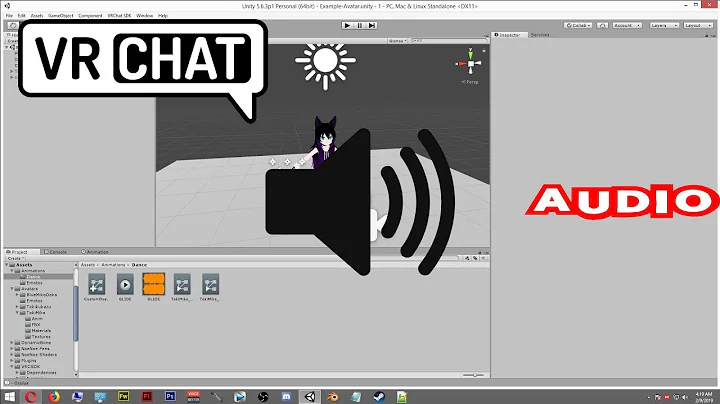Click the Search by Type icon in Project
The image size is (720, 404).
467,258
